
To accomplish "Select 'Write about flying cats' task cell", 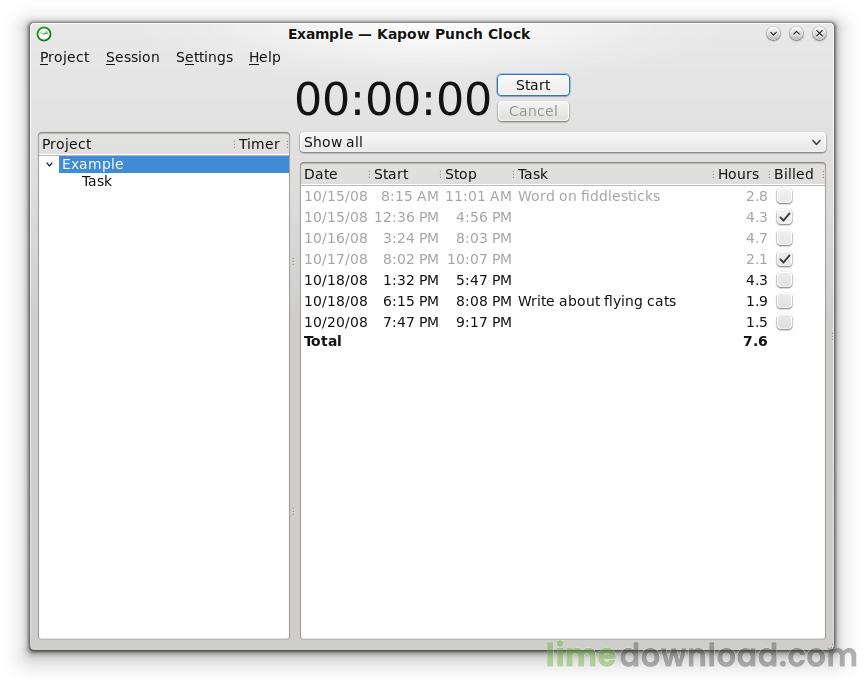I will coord(597,301).
